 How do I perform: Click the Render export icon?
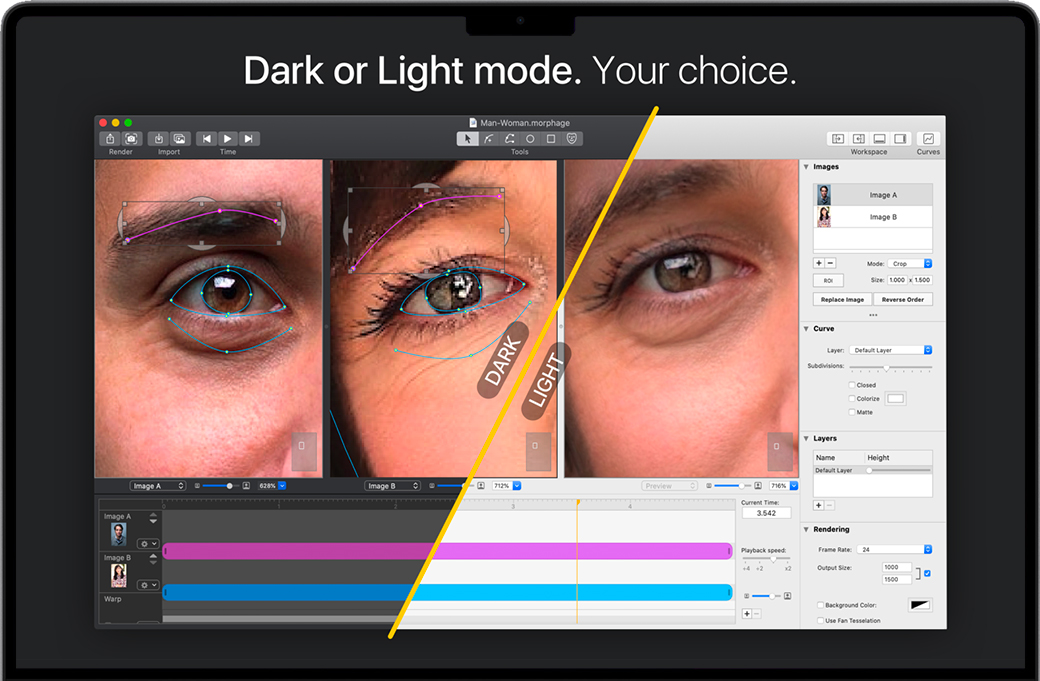(110, 139)
